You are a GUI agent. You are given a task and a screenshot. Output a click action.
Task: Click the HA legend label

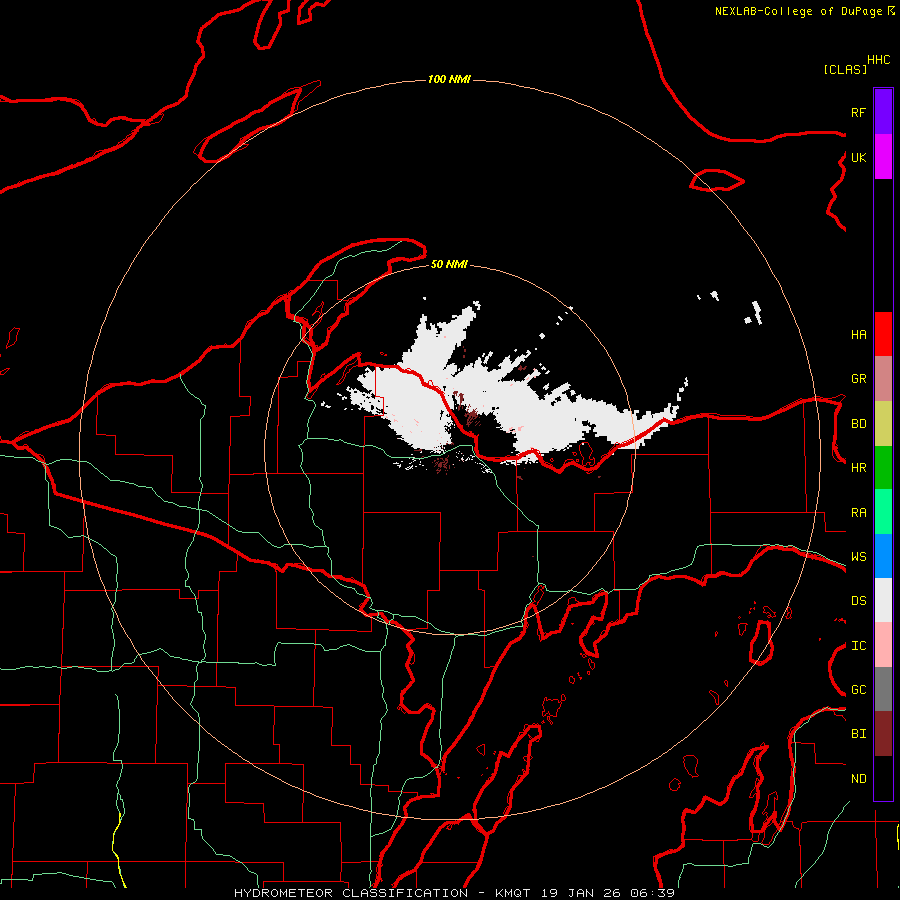(858, 335)
